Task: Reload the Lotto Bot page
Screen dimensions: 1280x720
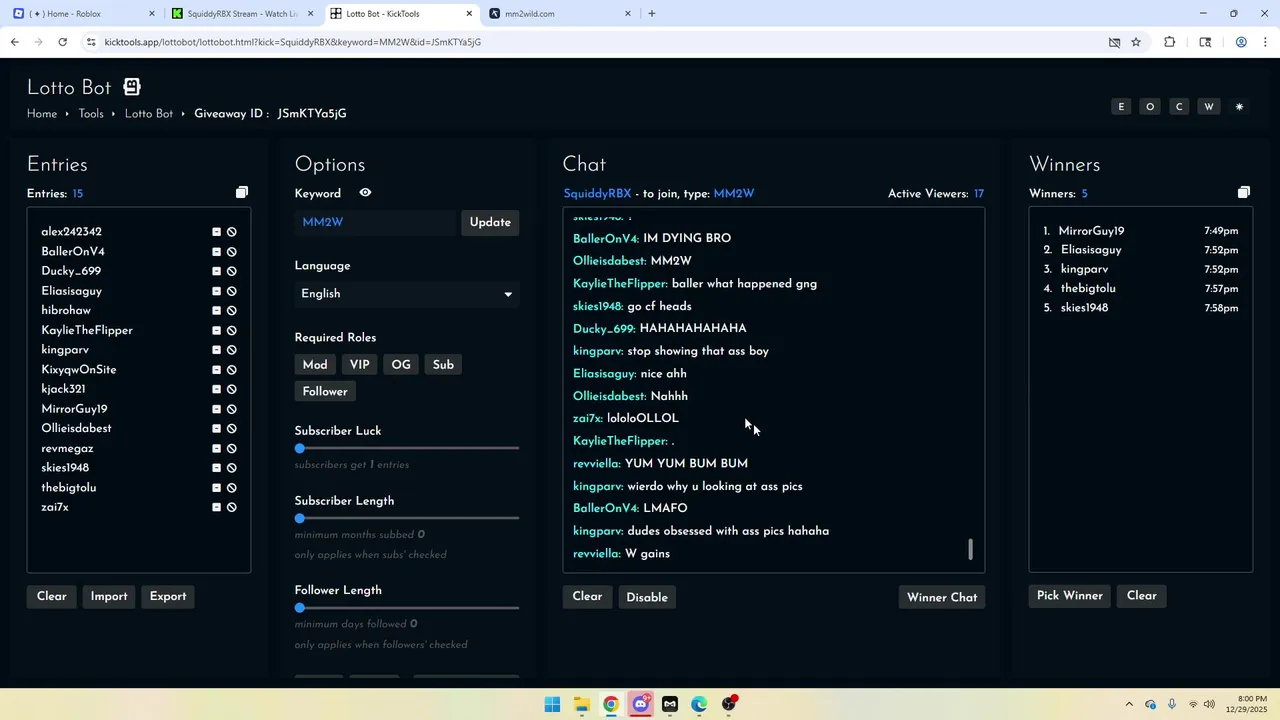Action: tap(63, 42)
